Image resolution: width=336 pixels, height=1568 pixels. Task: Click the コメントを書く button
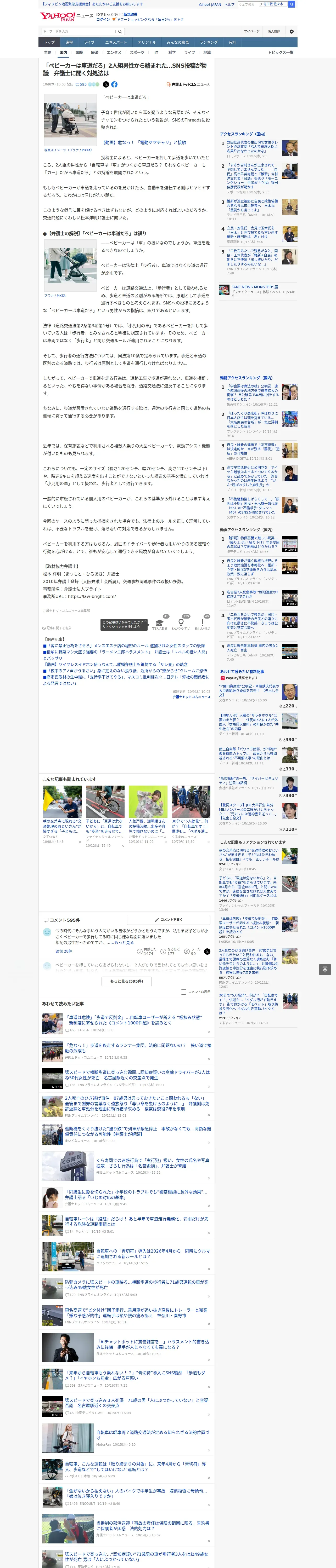point(168,920)
